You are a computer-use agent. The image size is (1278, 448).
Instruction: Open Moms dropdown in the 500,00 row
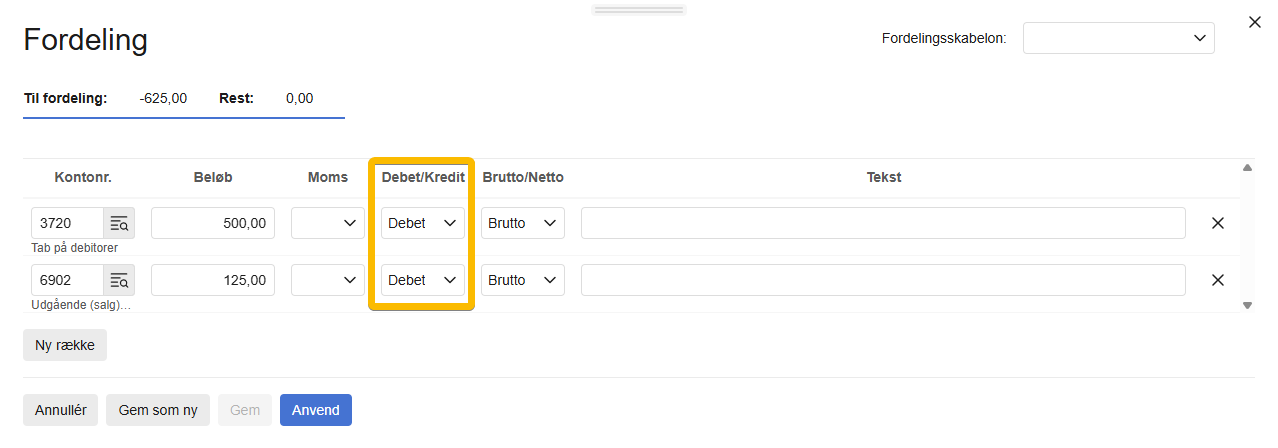click(328, 223)
